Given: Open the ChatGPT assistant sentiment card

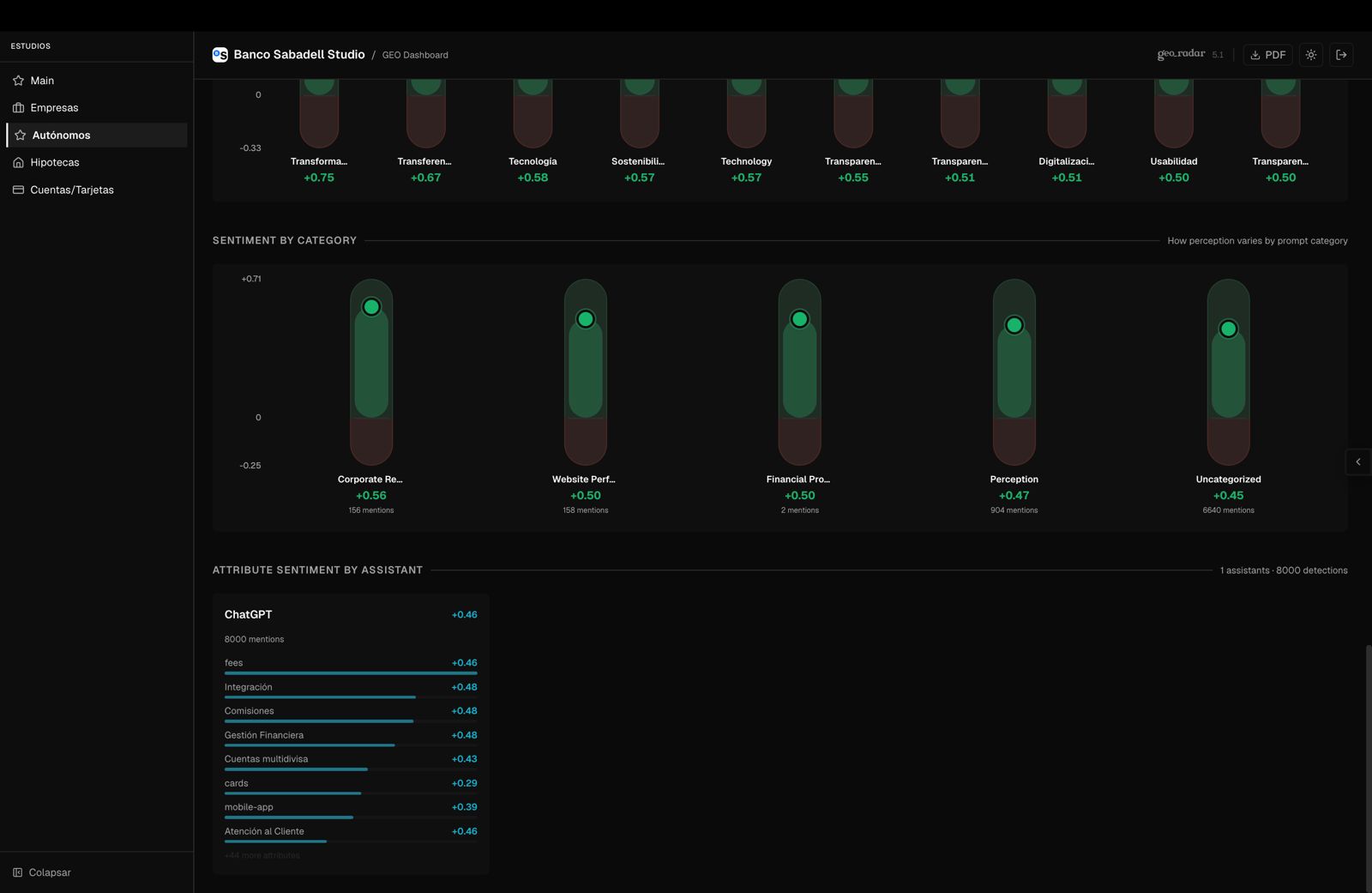Looking at the screenshot, I should point(249,614).
